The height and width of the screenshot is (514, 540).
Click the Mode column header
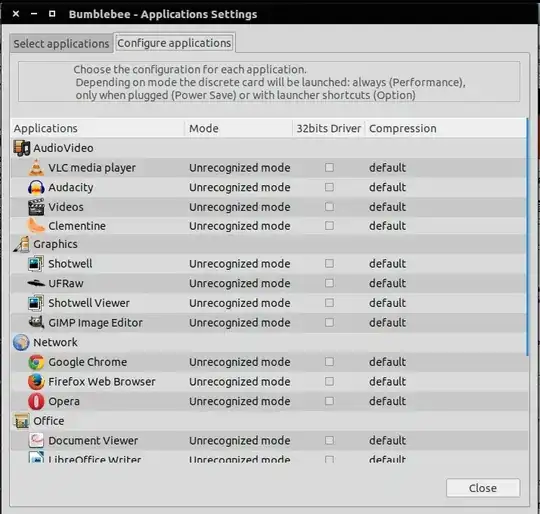pos(239,128)
